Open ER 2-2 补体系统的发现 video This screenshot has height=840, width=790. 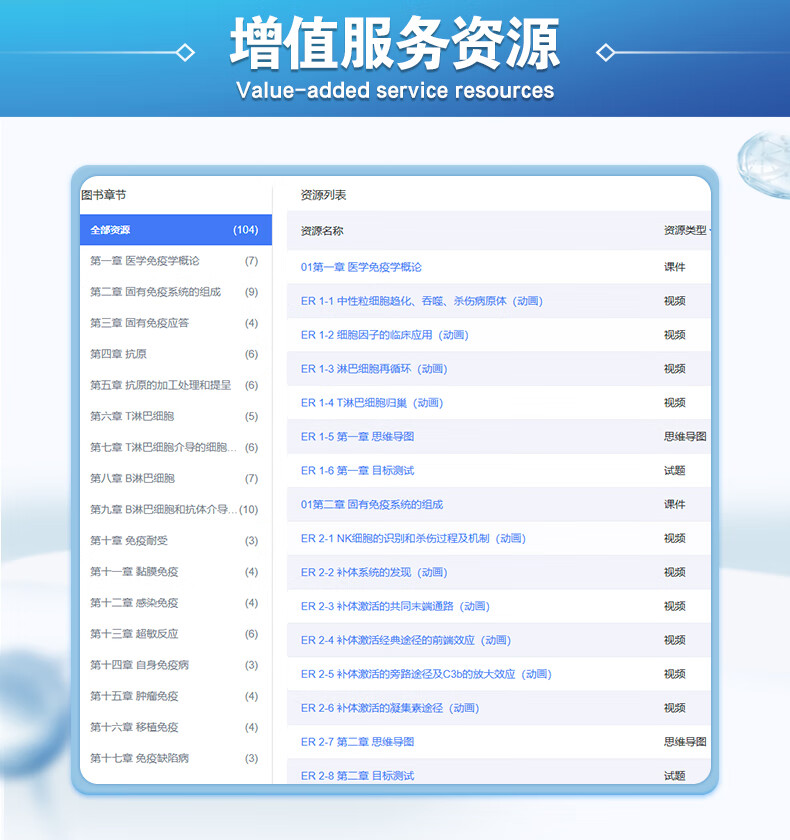373,573
